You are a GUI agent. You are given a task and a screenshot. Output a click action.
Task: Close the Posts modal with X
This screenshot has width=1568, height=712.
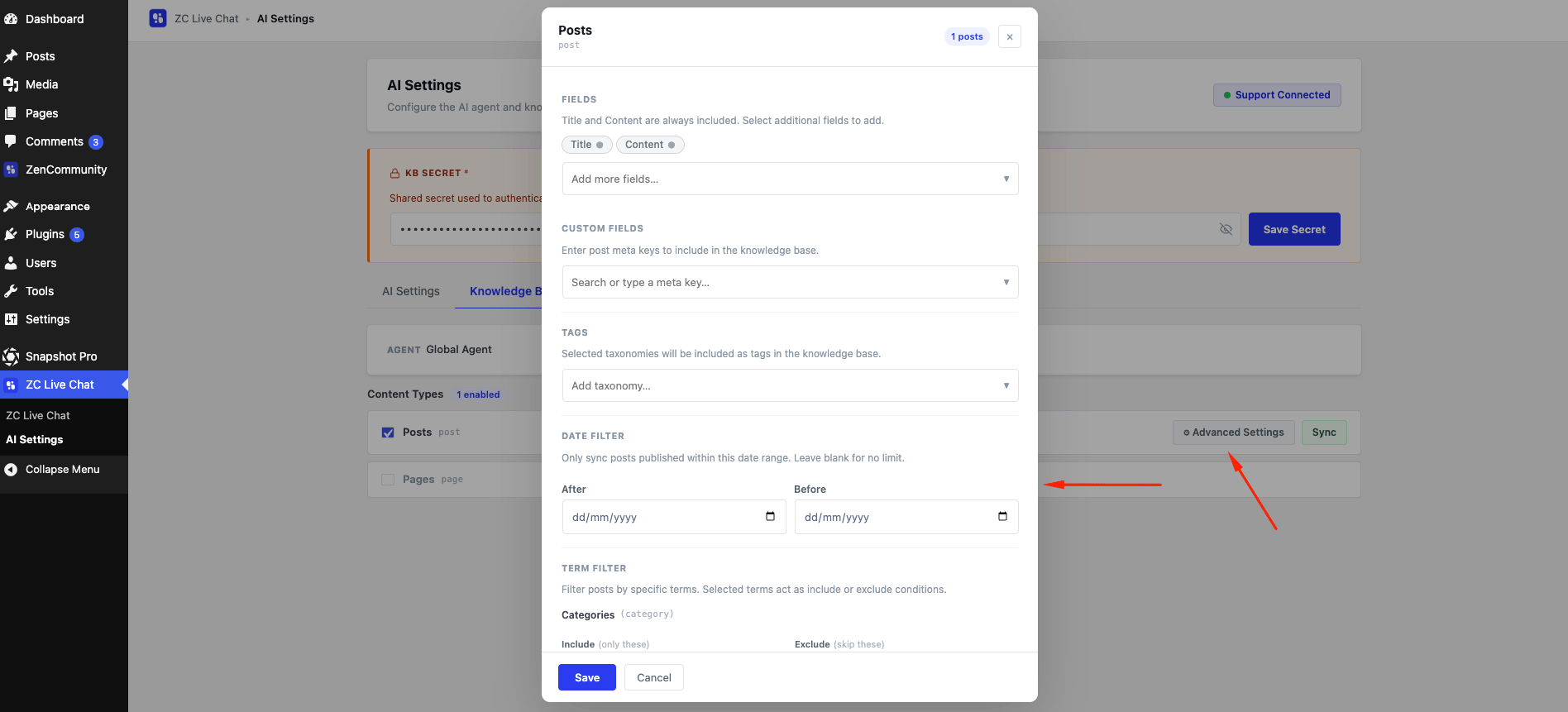tap(1010, 36)
